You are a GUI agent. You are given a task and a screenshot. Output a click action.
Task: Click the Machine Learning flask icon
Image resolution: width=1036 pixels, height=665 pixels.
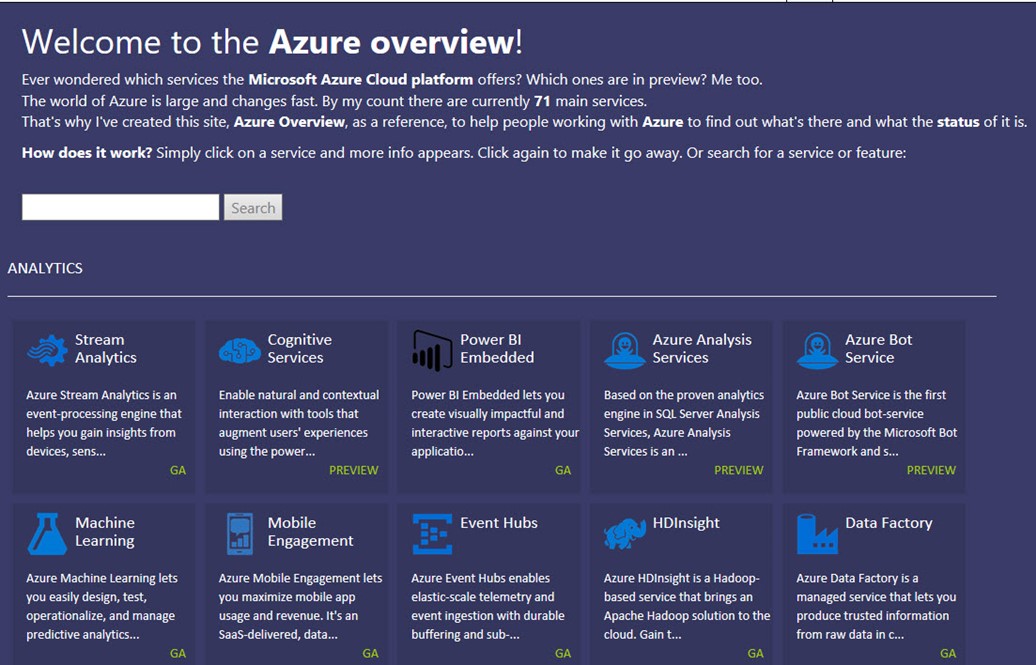(x=47, y=533)
